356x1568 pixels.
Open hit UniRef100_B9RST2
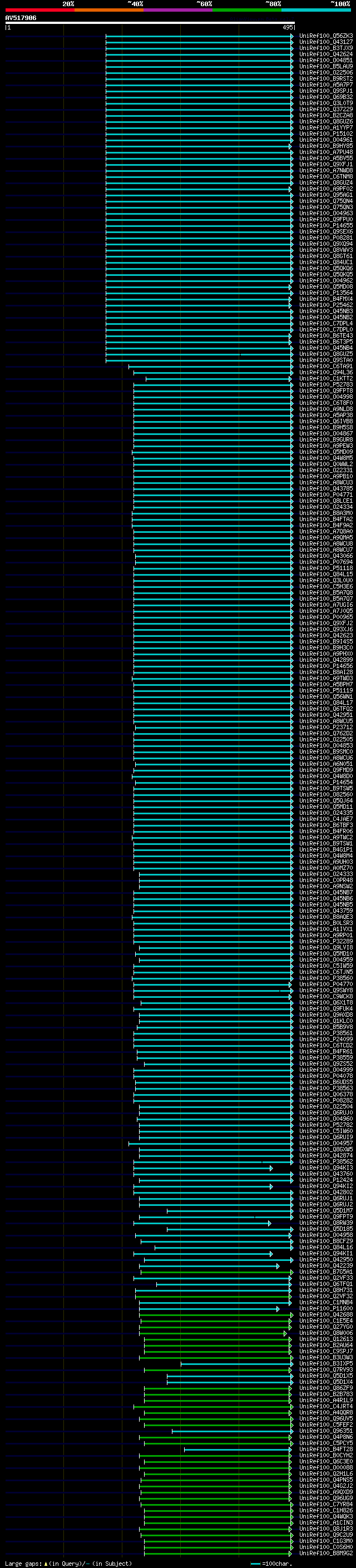tap(325, 78)
